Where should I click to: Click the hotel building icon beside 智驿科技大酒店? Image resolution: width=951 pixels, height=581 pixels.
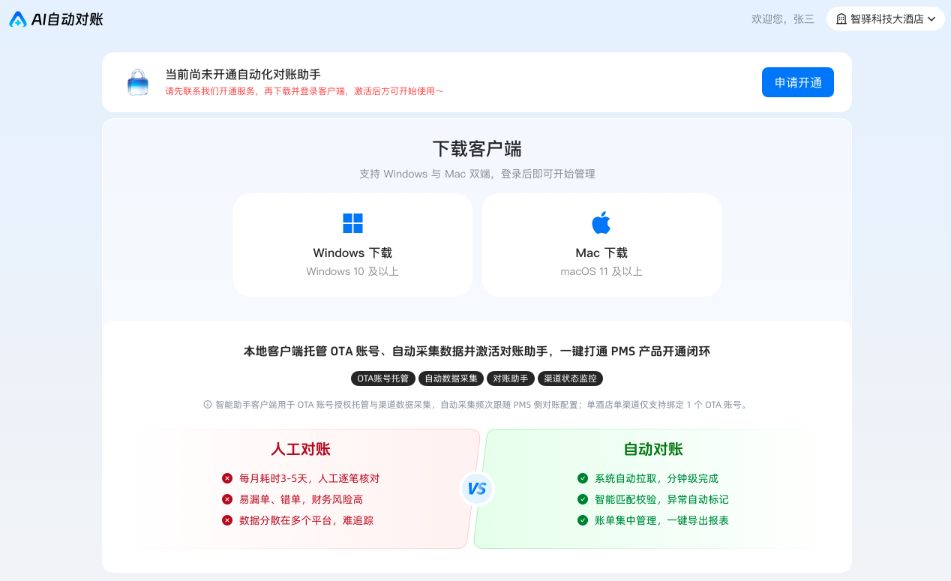(841, 19)
